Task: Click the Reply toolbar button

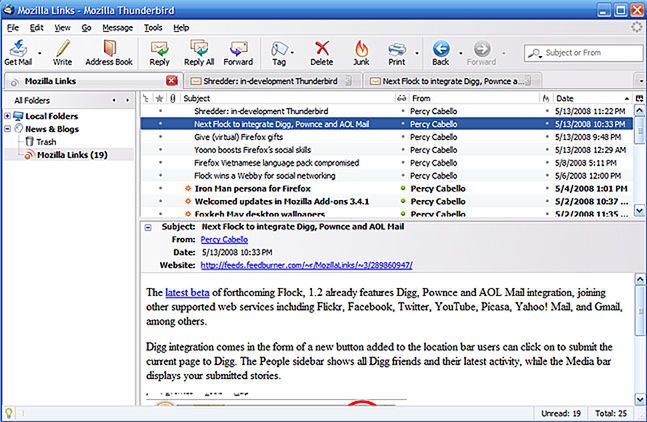Action: (x=159, y=53)
